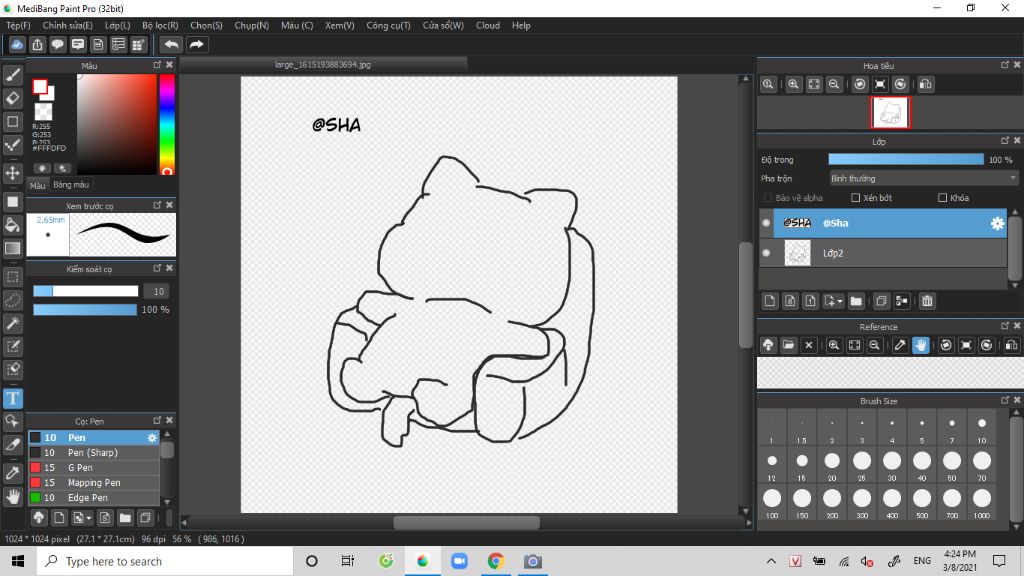Select the Magic Wand tool
The width and height of the screenshot is (1024, 576).
(x=12, y=323)
